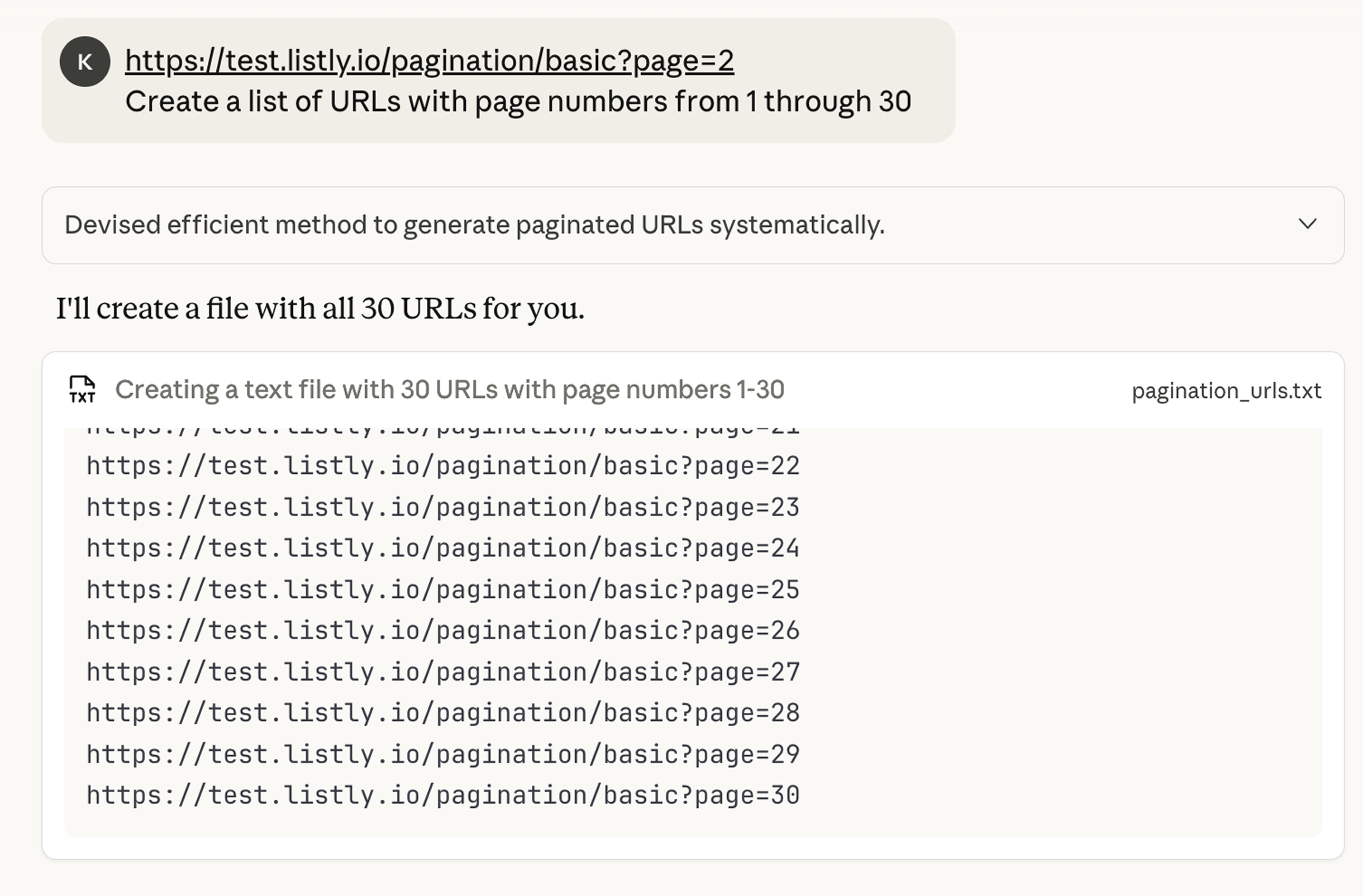Select the URL line ending page=26
The image size is (1363, 896).
(x=443, y=631)
